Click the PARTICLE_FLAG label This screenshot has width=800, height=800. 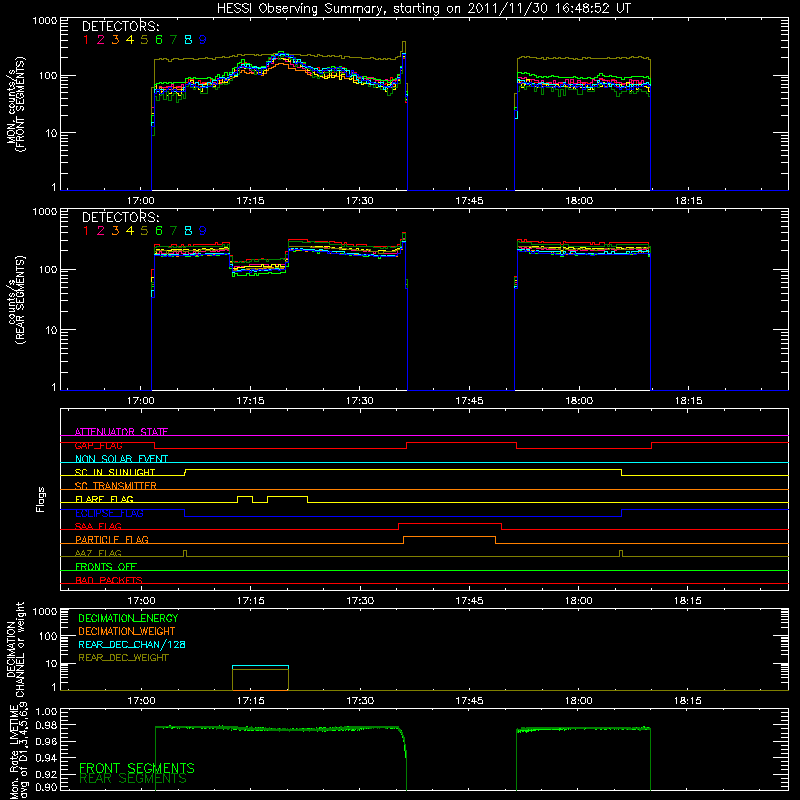[x=112, y=539]
